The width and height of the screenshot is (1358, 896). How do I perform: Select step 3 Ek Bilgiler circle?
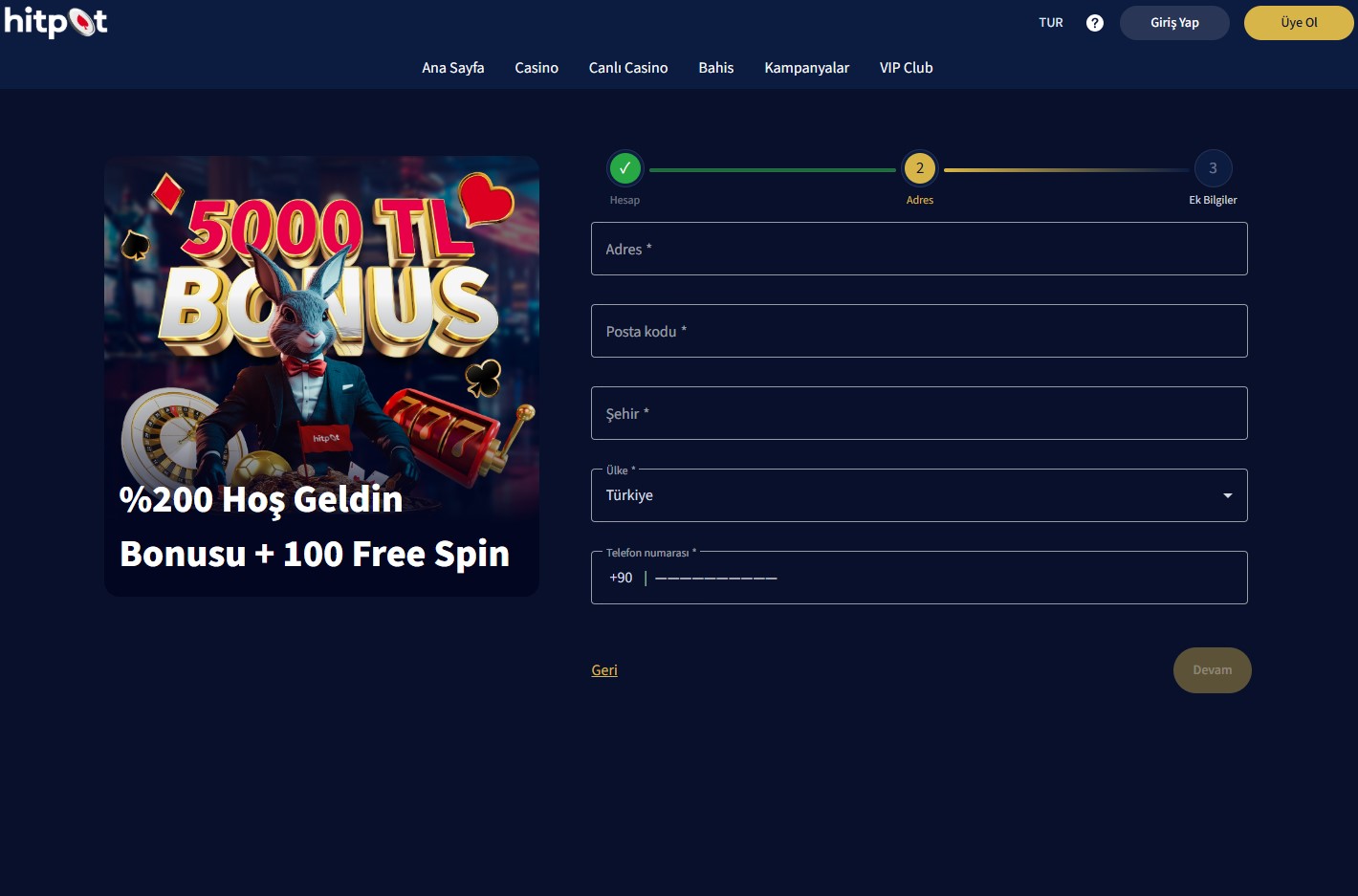(1213, 168)
